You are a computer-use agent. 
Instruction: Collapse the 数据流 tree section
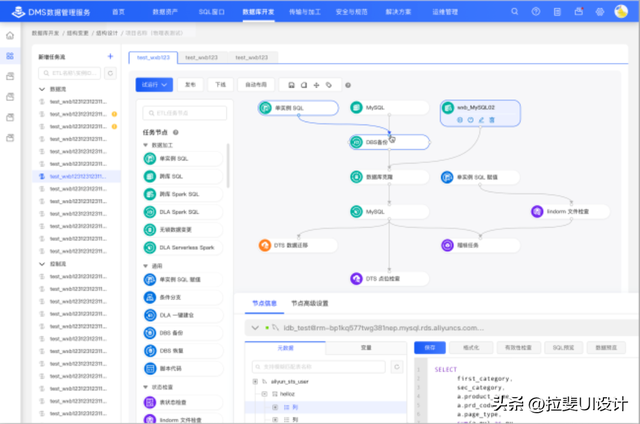pyautogui.click(x=42, y=89)
